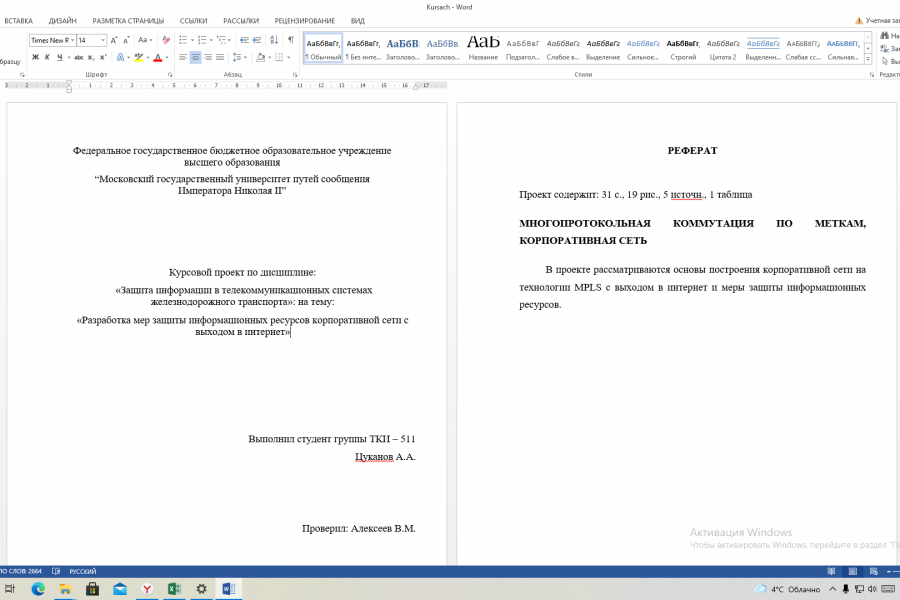Toggle bold (Ж) formatting
The height and width of the screenshot is (600, 900).
36,57
